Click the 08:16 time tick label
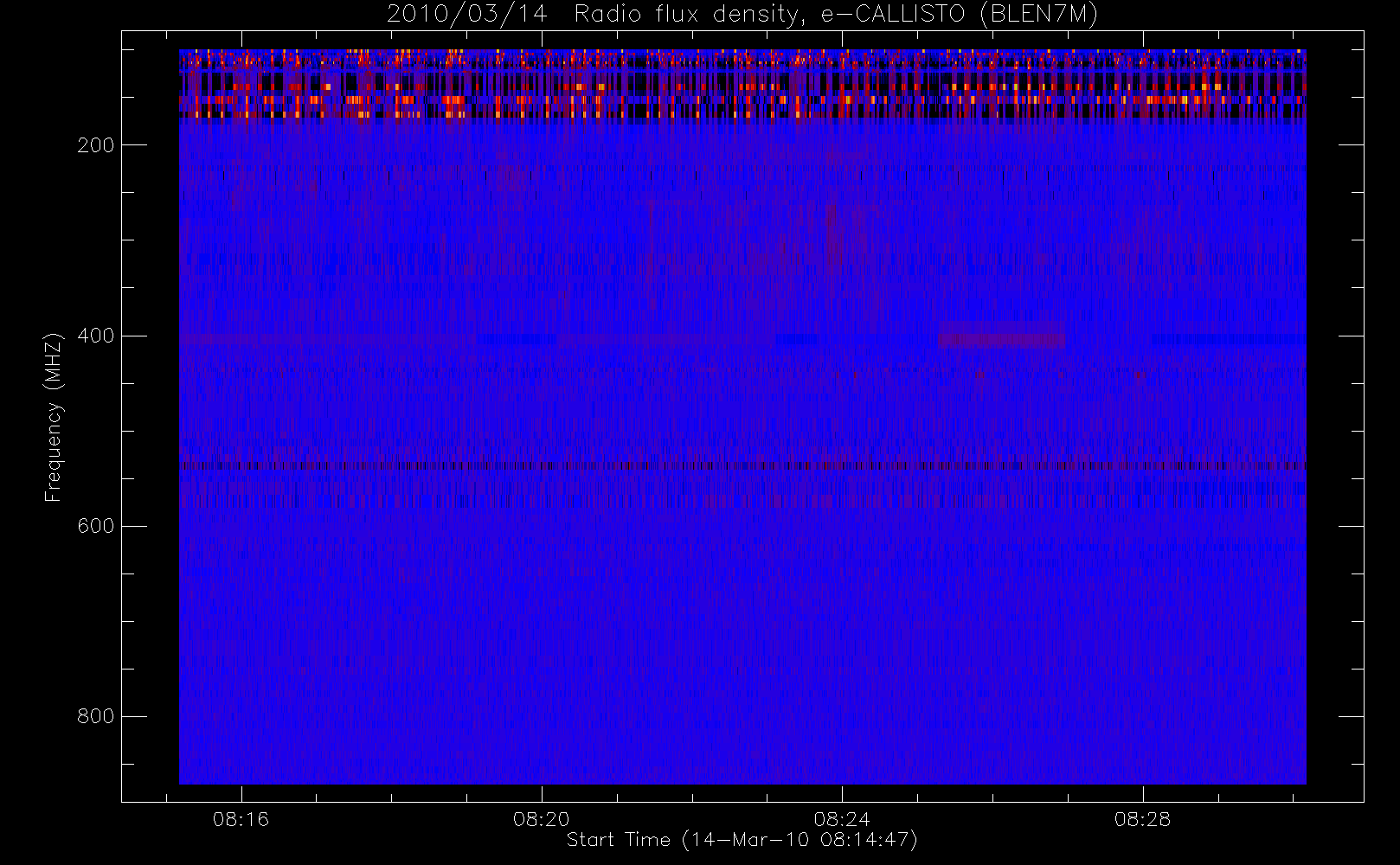1400x865 pixels. click(241, 818)
